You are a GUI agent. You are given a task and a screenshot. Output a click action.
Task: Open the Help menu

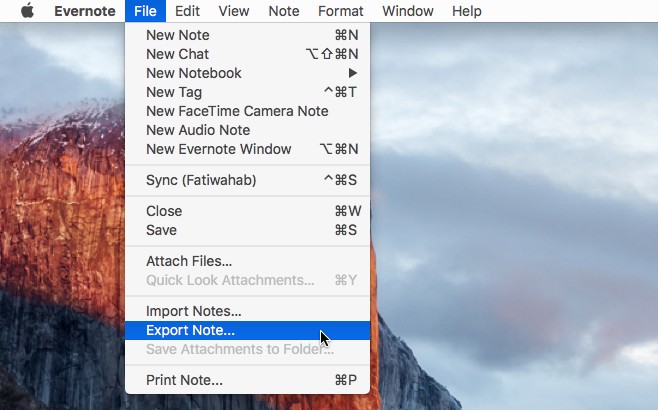click(467, 11)
